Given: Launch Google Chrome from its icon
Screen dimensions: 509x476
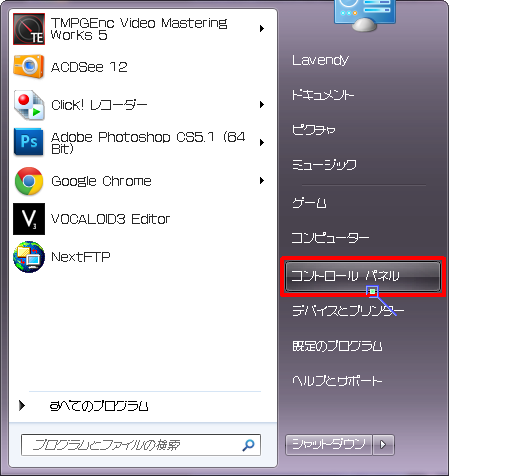Looking at the screenshot, I should (x=29, y=181).
